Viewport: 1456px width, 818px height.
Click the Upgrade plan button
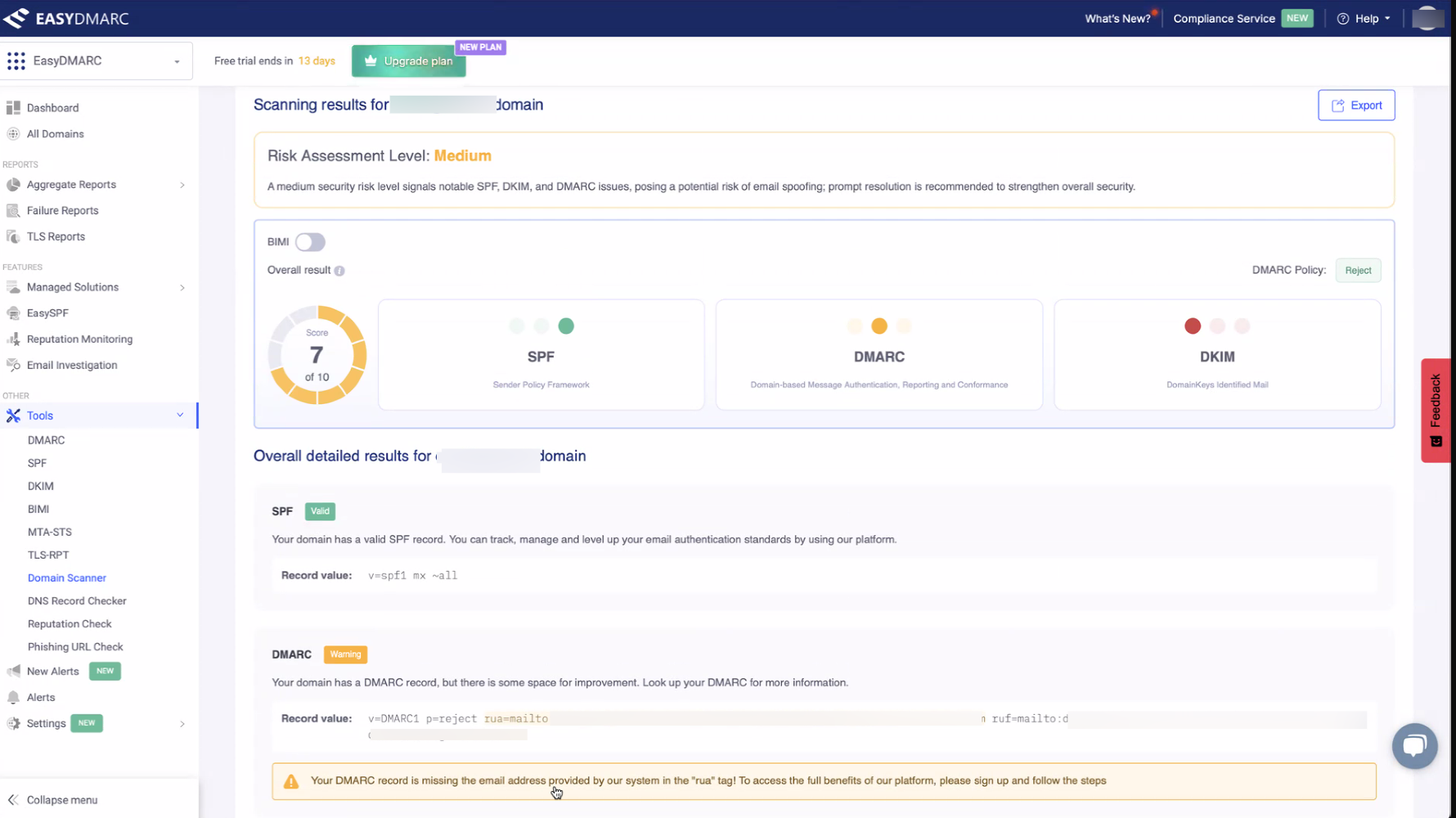click(409, 61)
